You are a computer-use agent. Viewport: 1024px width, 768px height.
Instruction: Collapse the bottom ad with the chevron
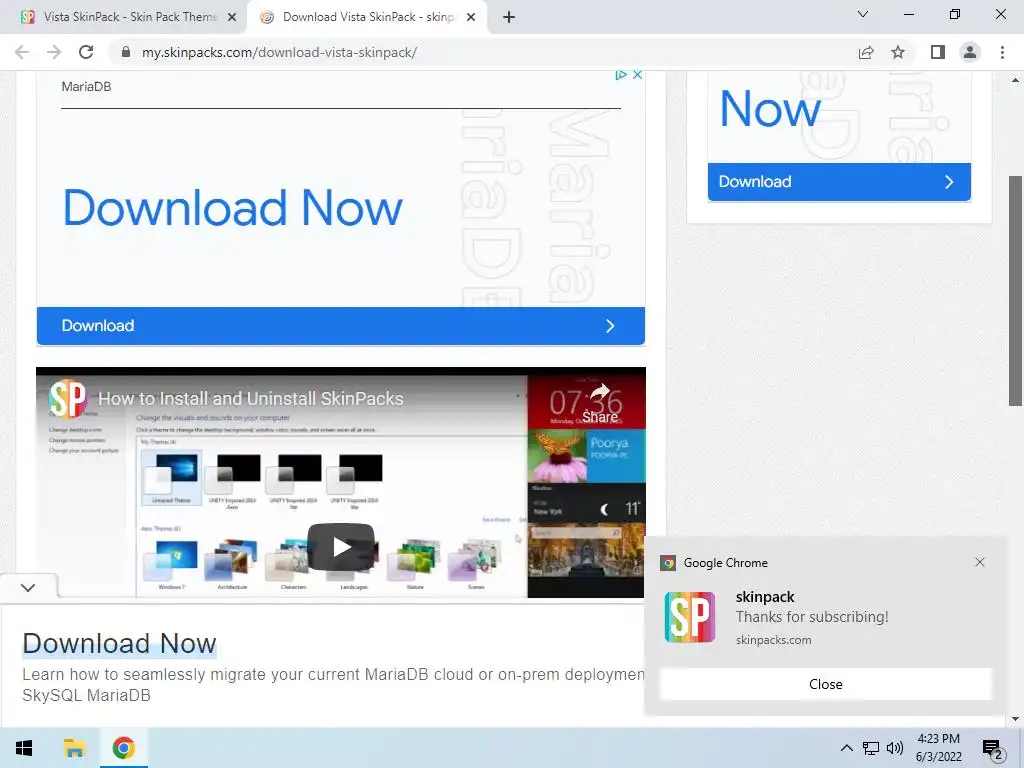tap(28, 588)
